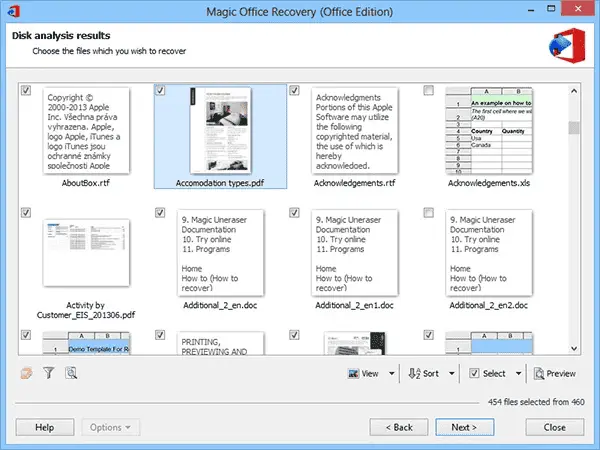Toggle the Activity by Customer_EIS_201306.pdf checkbox
Image resolution: width=600 pixels, height=450 pixels.
[26, 212]
